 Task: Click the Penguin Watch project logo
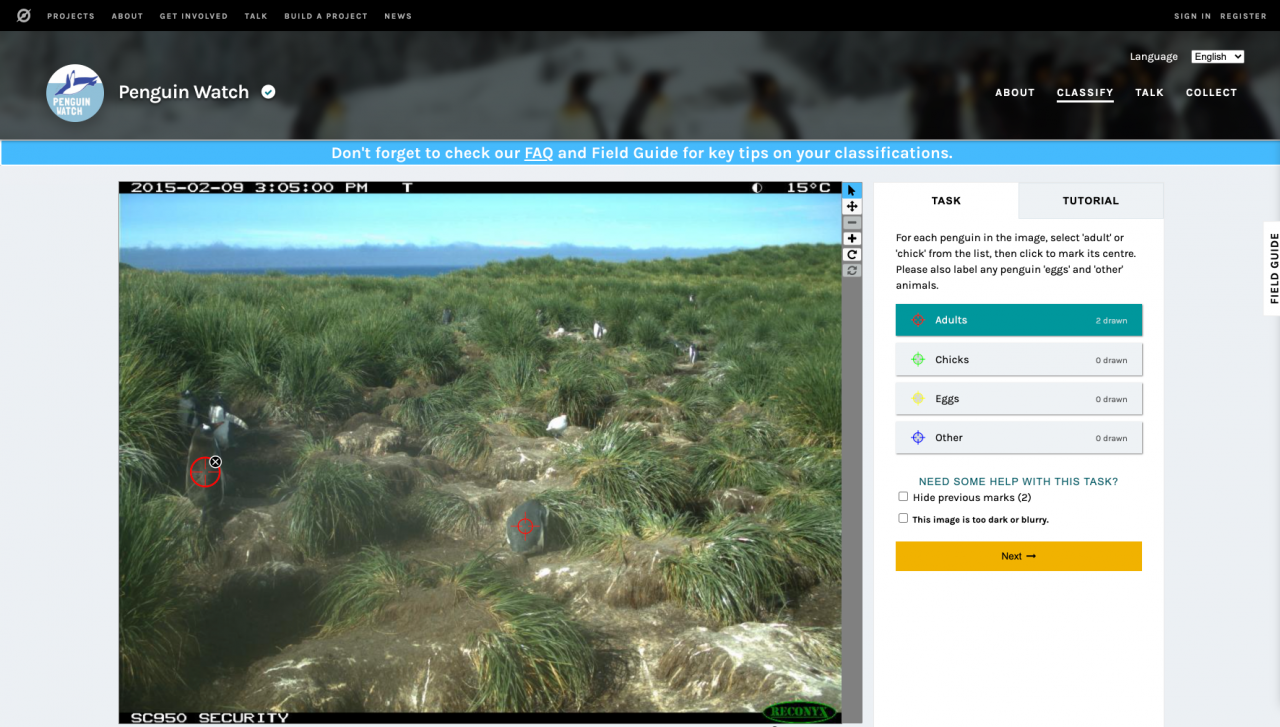[75, 93]
